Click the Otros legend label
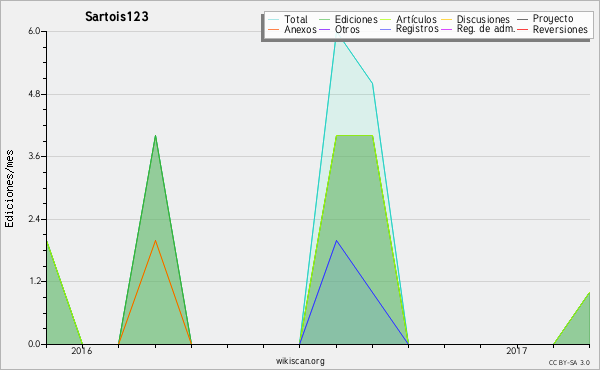 point(347,29)
